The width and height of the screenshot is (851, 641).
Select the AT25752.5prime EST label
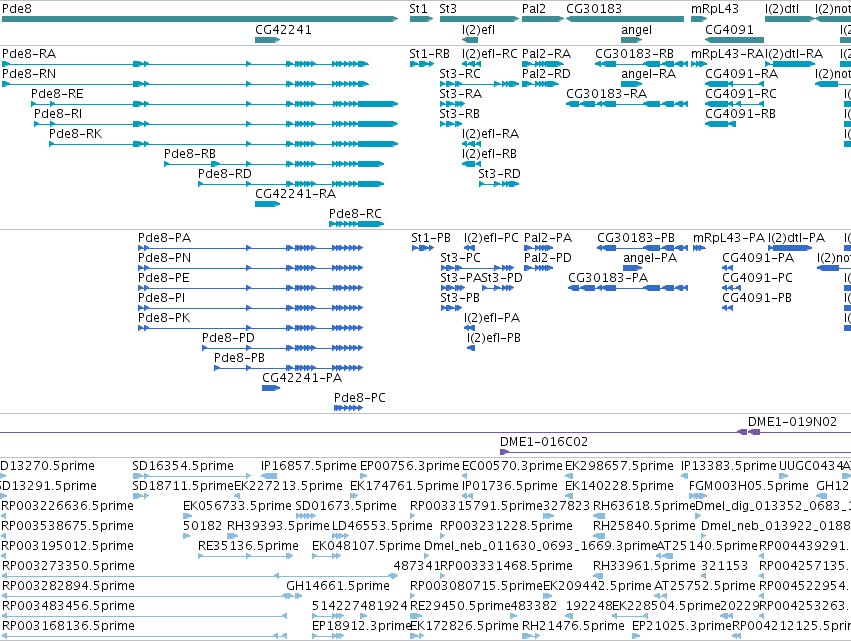[x=704, y=586]
